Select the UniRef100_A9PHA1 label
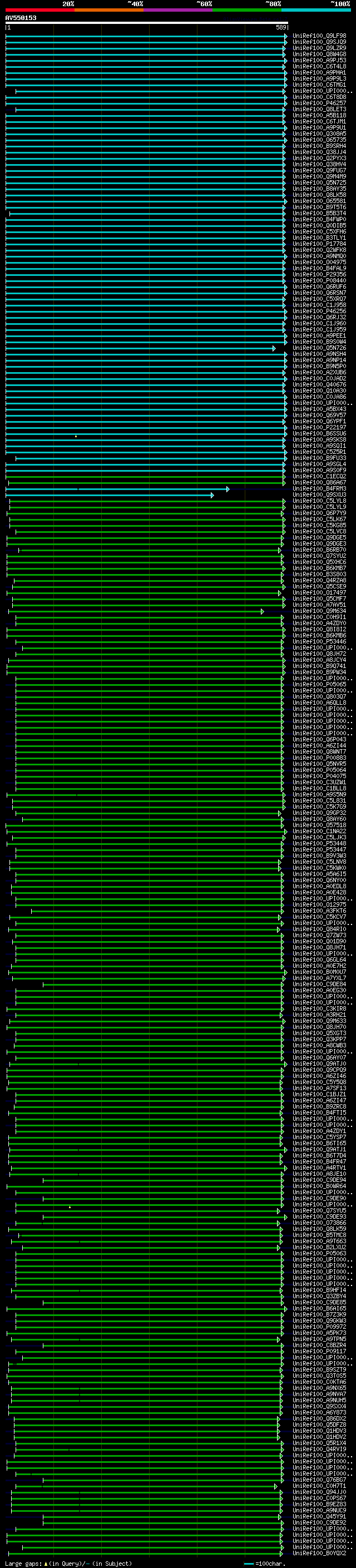Image resolution: width=356 pixels, height=1568 pixels. (319, 72)
